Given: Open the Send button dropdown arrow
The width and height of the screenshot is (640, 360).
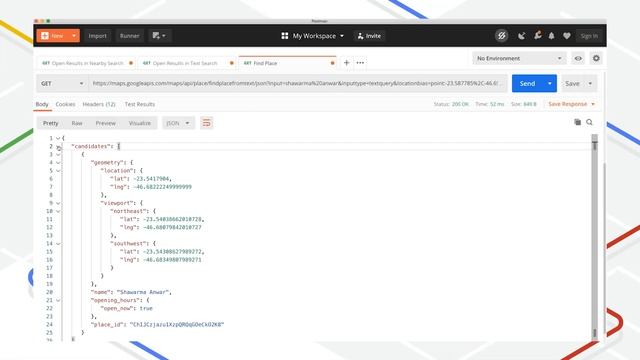Looking at the screenshot, I should [550, 83].
